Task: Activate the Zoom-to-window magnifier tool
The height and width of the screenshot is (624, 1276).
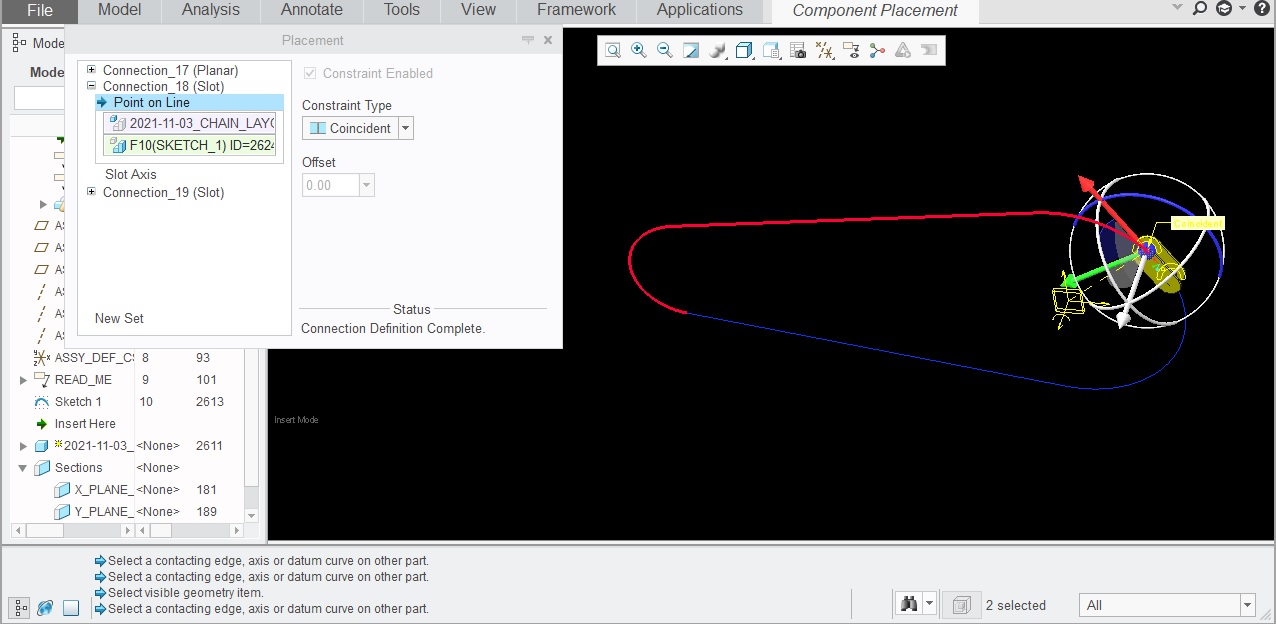Action: [x=612, y=49]
